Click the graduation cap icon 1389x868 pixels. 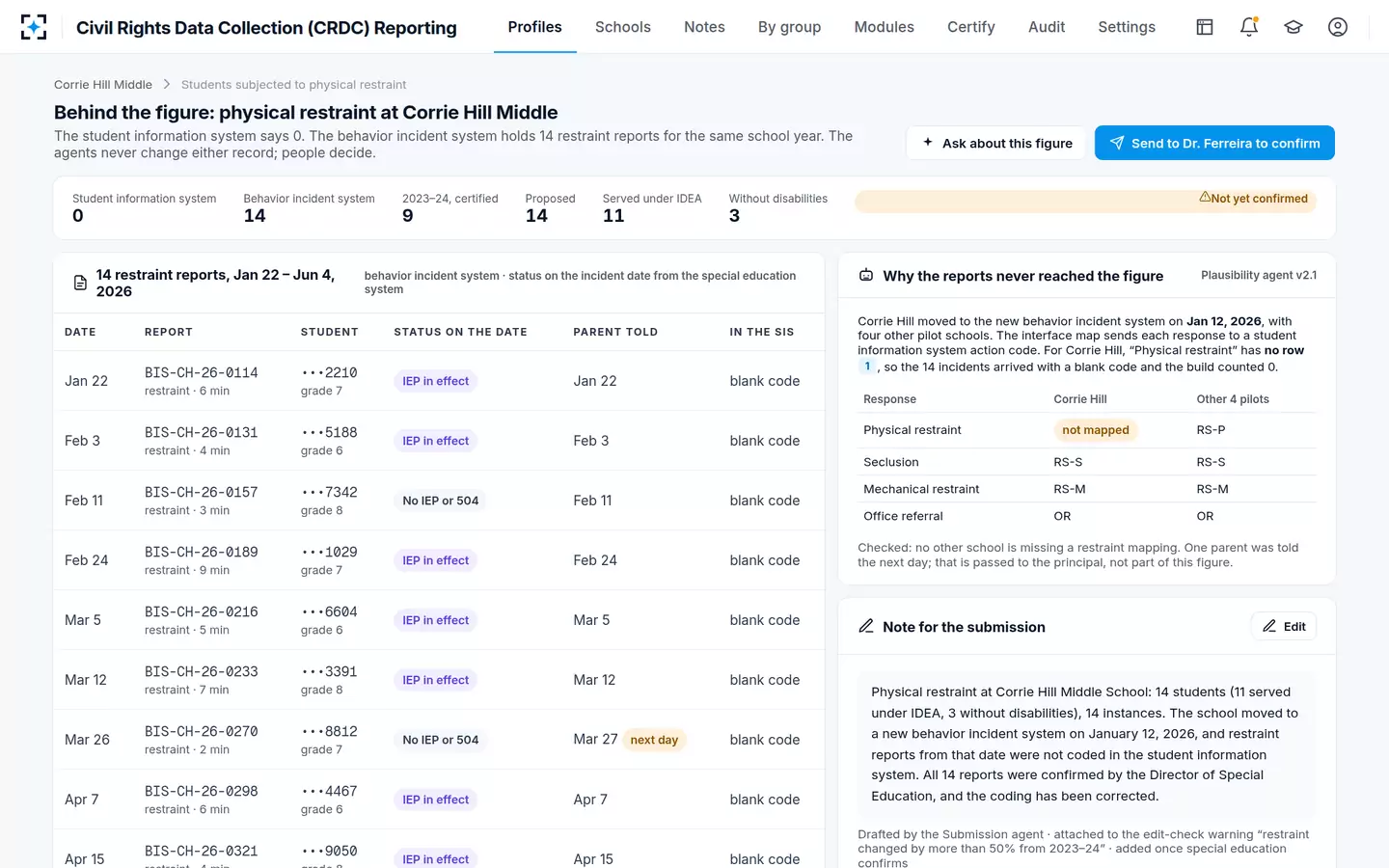click(x=1294, y=27)
